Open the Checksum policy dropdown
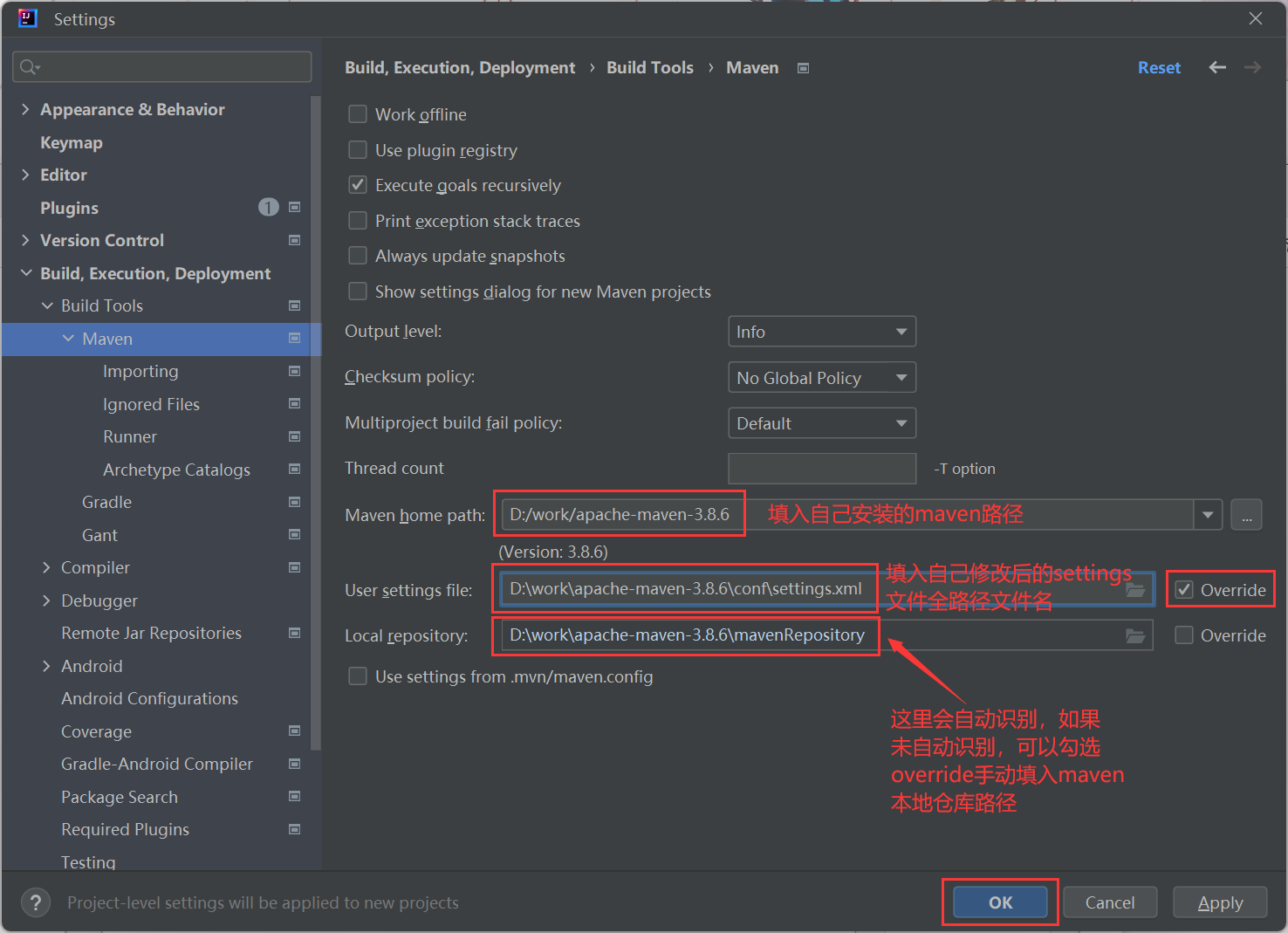The height and width of the screenshot is (933, 1288). [822, 378]
